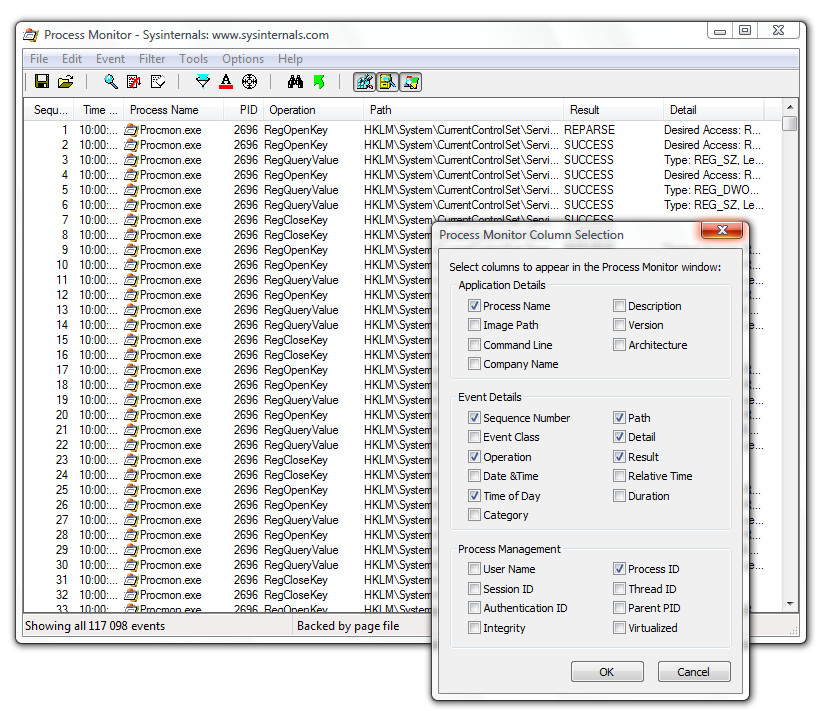Open the Filter menu
Viewport: 827px width, 711px height.
[152, 59]
